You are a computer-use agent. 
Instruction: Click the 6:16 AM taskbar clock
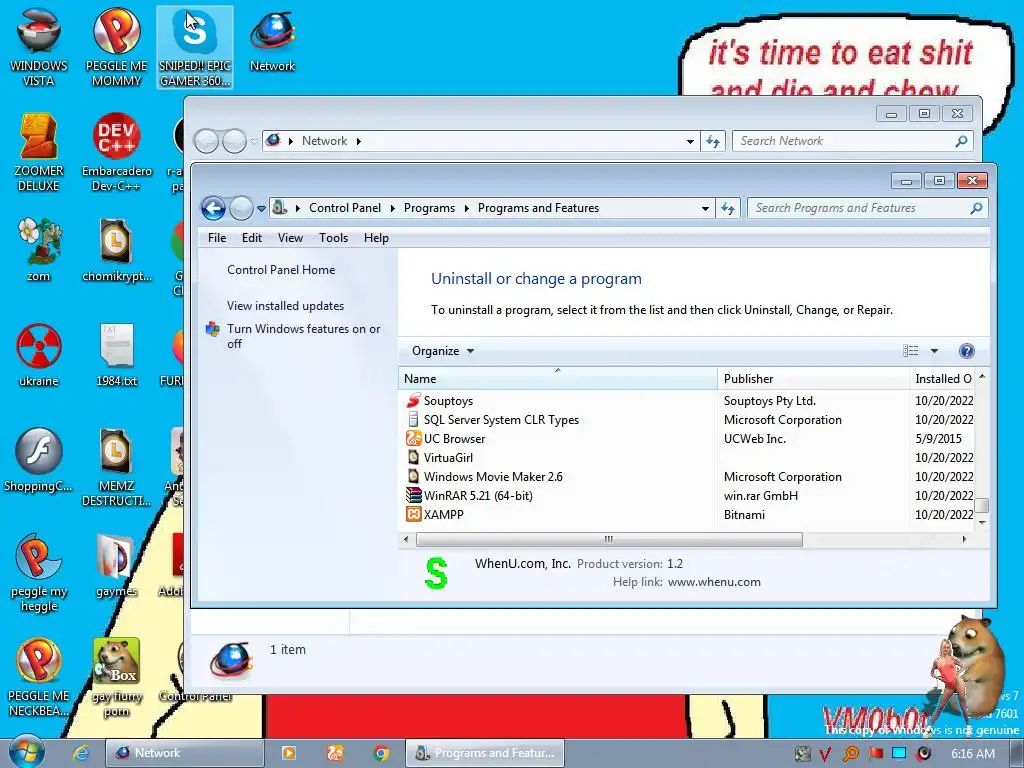click(x=972, y=754)
